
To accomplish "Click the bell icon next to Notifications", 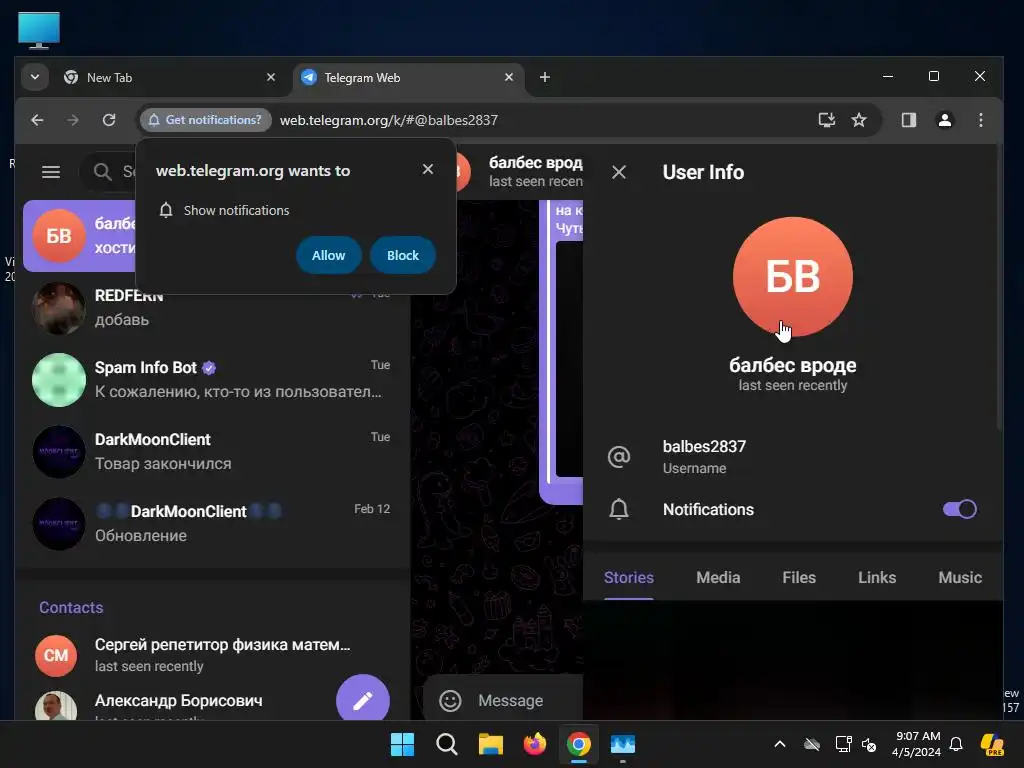I will (x=618, y=509).
